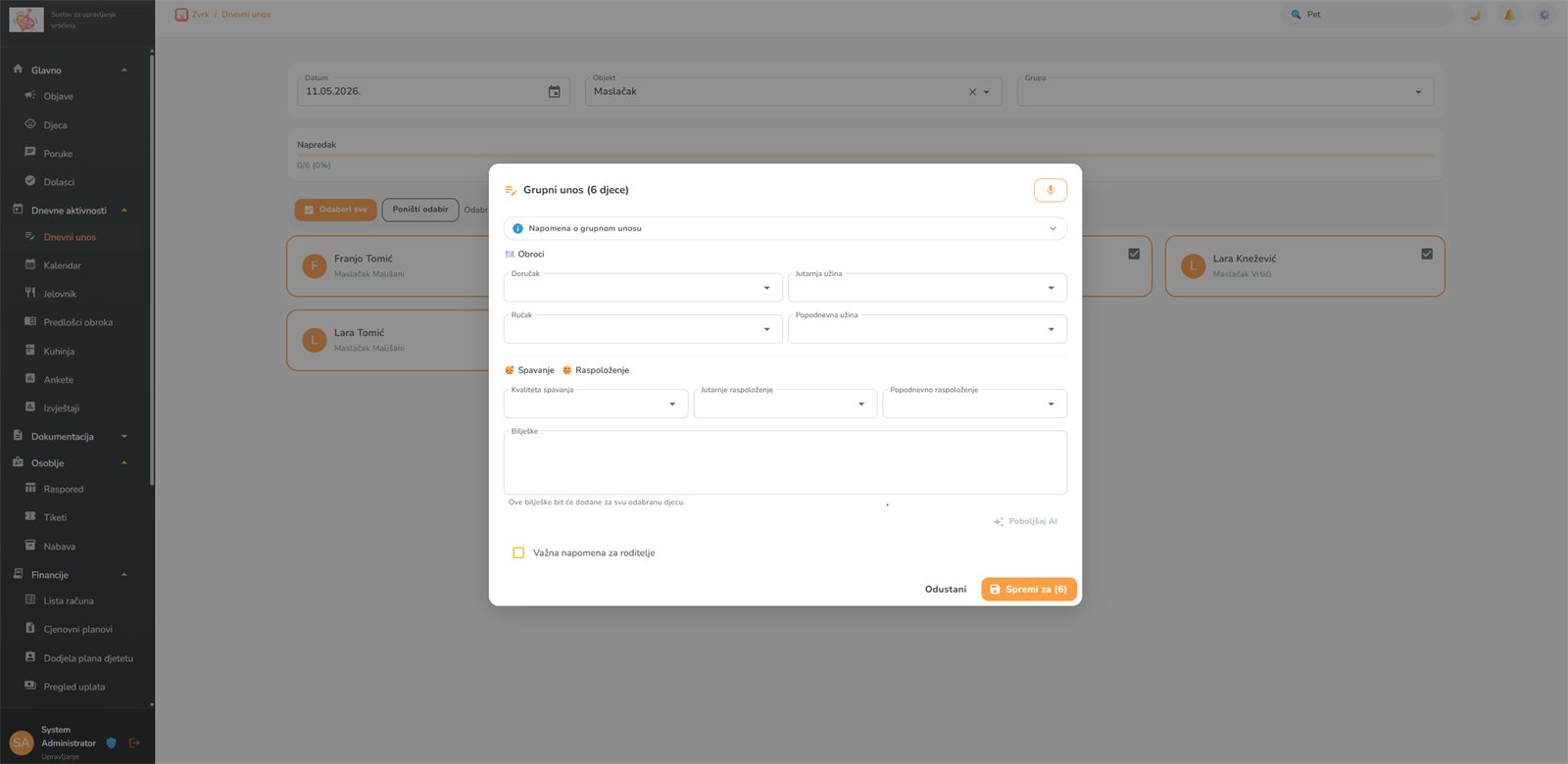Screen dimensions: 1568x764
Task: Click Poboljšaj AI button
Action: [x=1025, y=521]
